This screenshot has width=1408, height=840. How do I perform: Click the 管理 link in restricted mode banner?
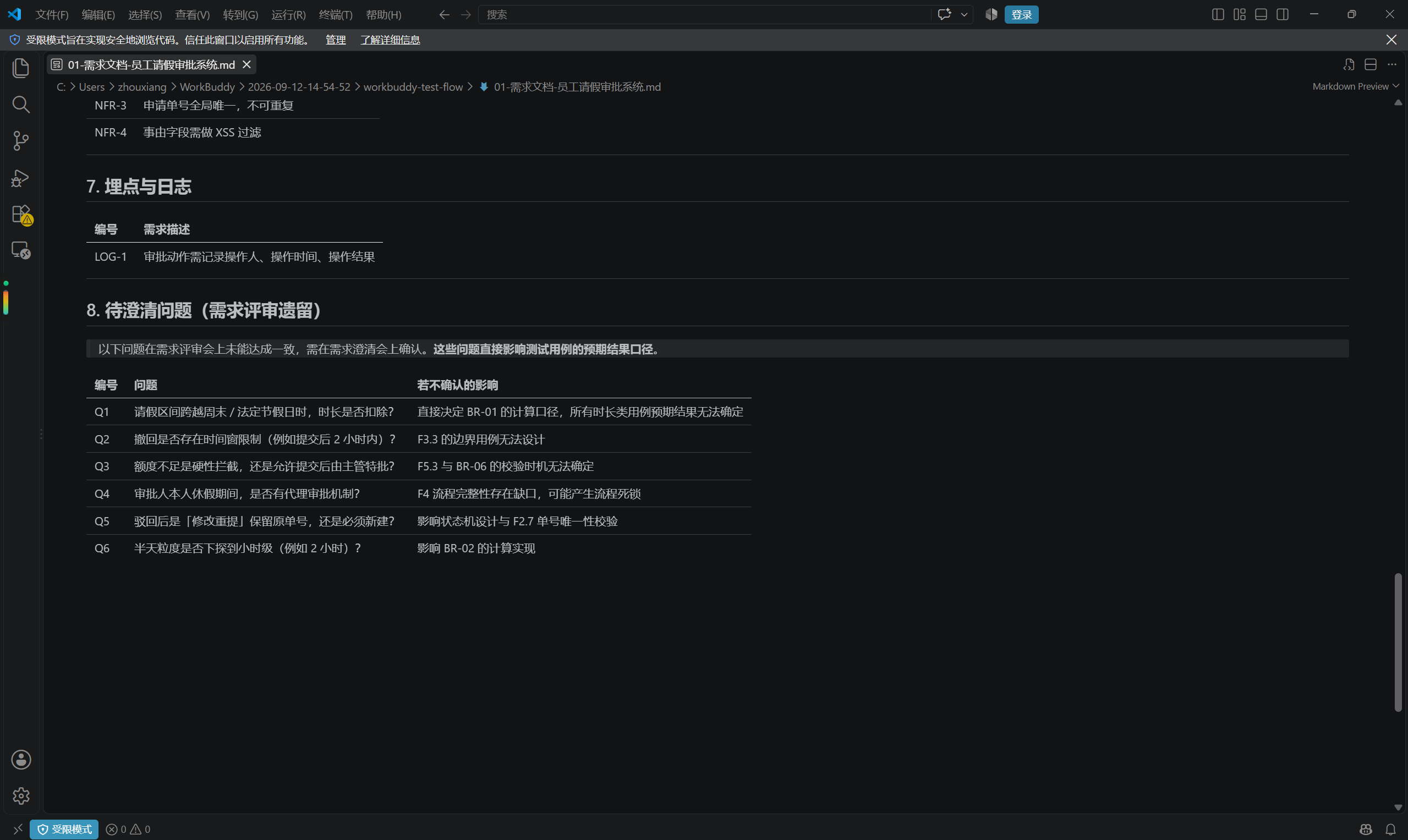(x=335, y=40)
